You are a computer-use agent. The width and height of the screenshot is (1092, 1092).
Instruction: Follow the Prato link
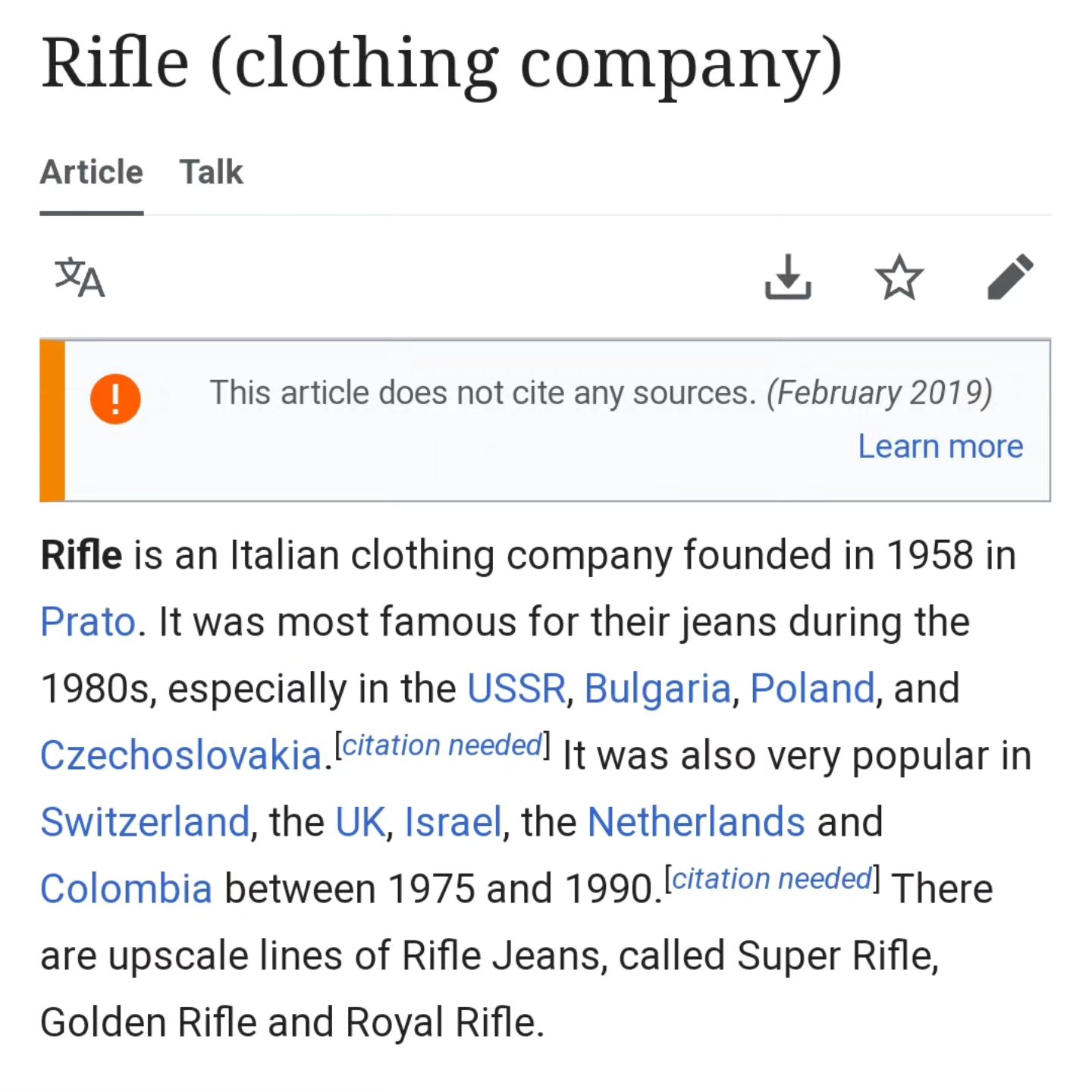tap(88, 622)
